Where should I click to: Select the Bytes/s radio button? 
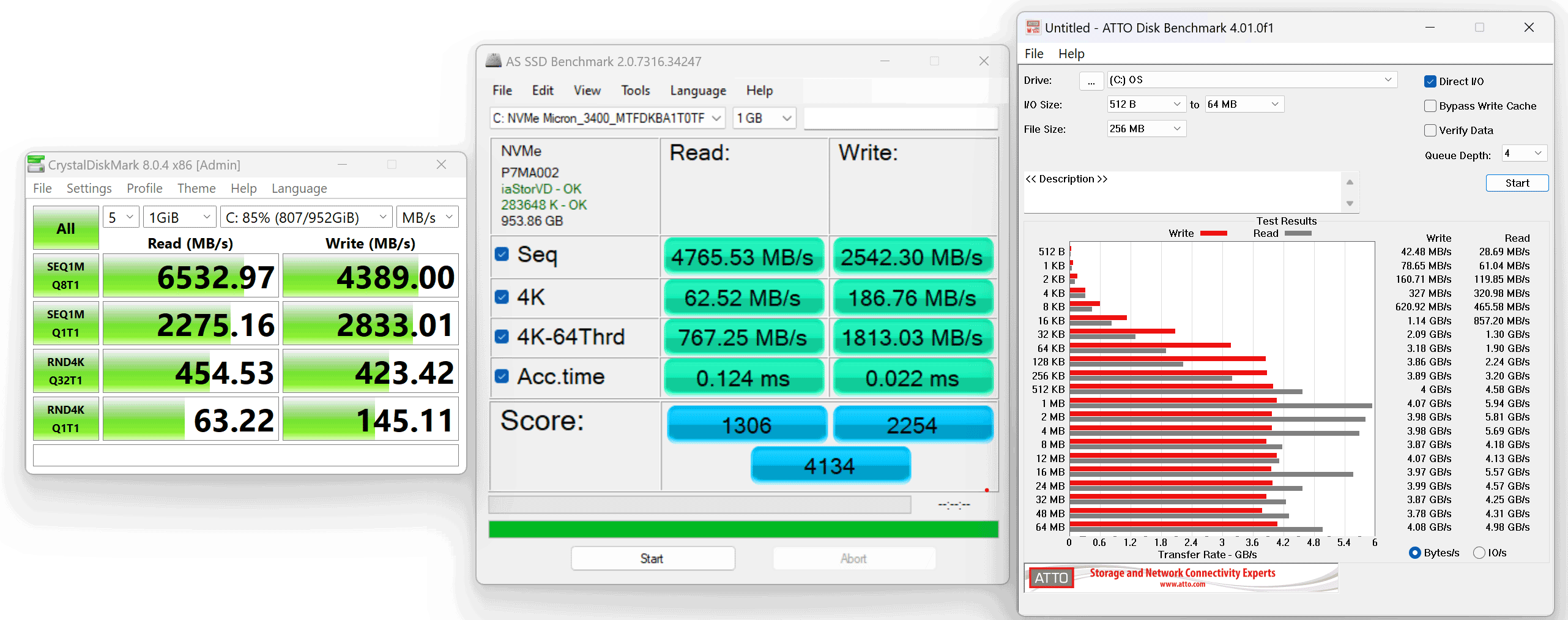coord(1414,553)
